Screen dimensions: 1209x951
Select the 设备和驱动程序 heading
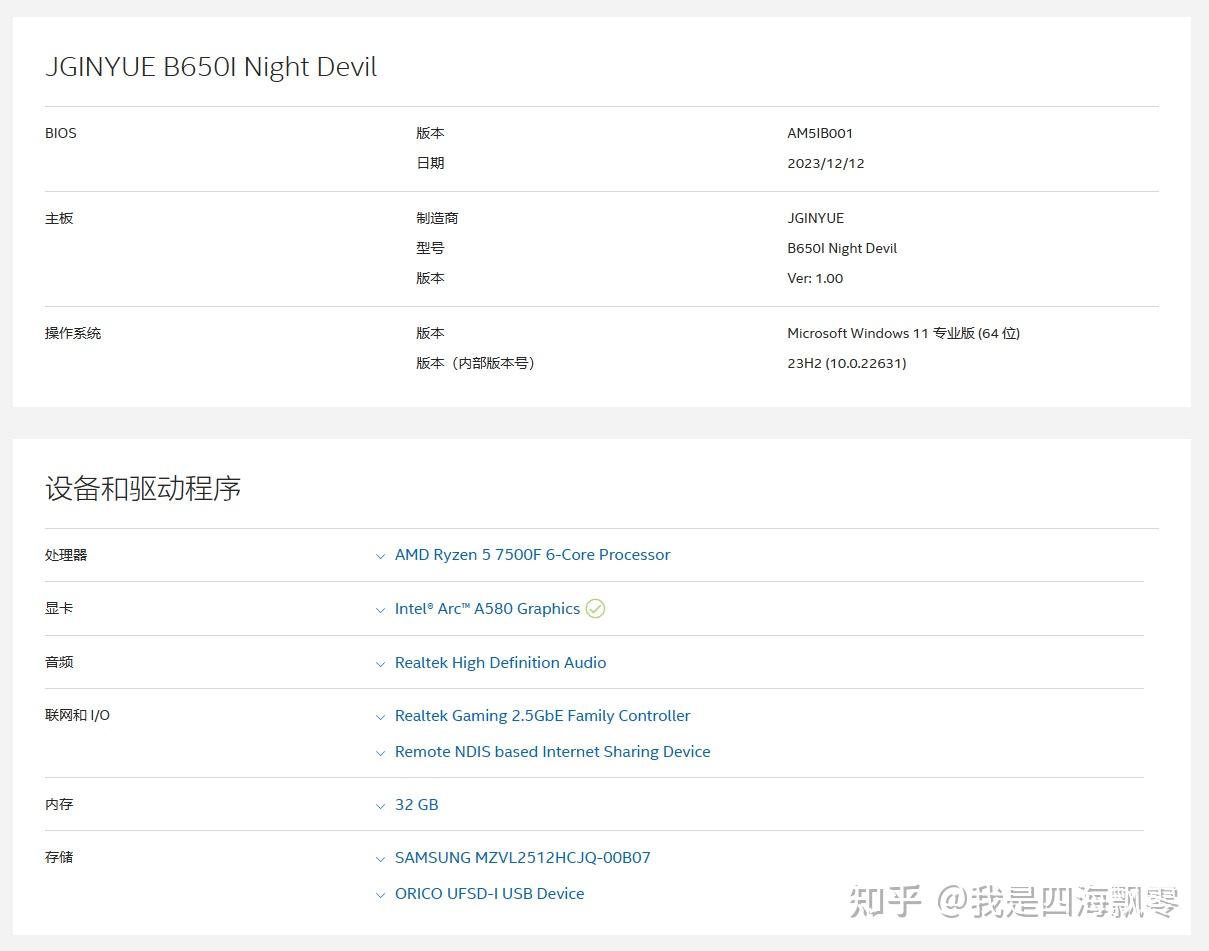point(143,488)
